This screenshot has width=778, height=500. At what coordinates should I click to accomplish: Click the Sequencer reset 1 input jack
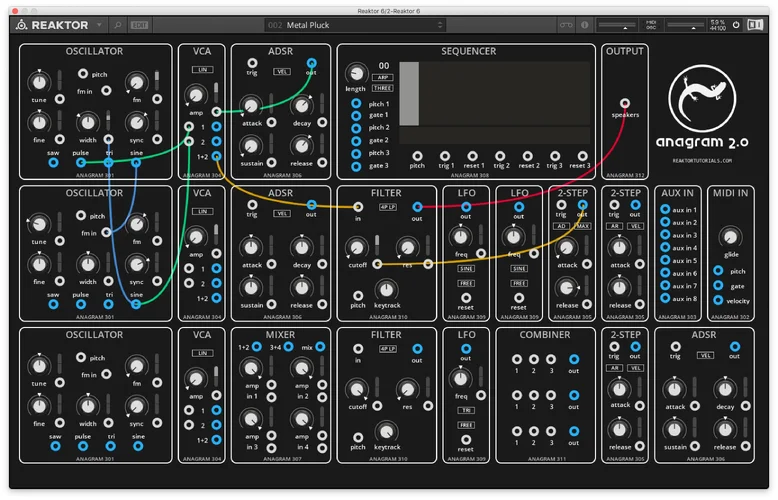pyautogui.click(x=472, y=156)
